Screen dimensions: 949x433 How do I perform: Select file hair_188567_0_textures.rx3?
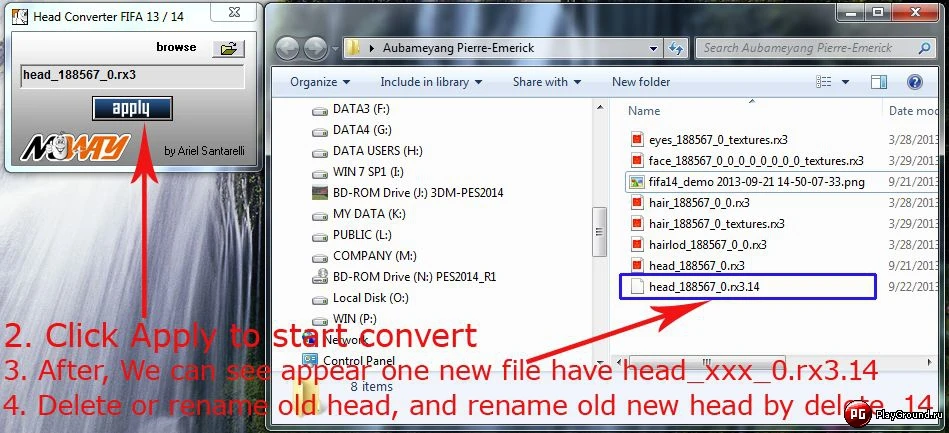pos(717,223)
